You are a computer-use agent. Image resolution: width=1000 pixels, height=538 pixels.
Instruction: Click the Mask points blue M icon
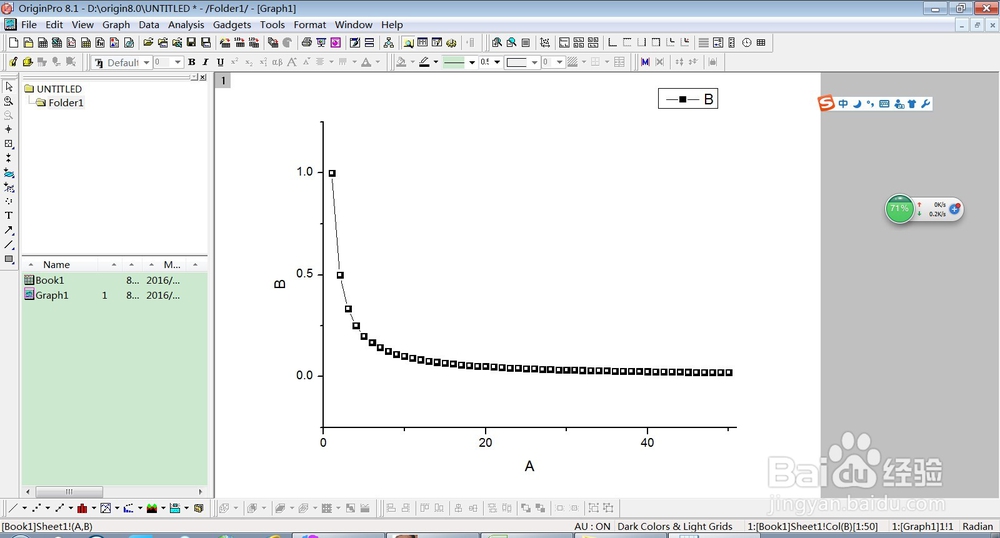(x=645, y=62)
